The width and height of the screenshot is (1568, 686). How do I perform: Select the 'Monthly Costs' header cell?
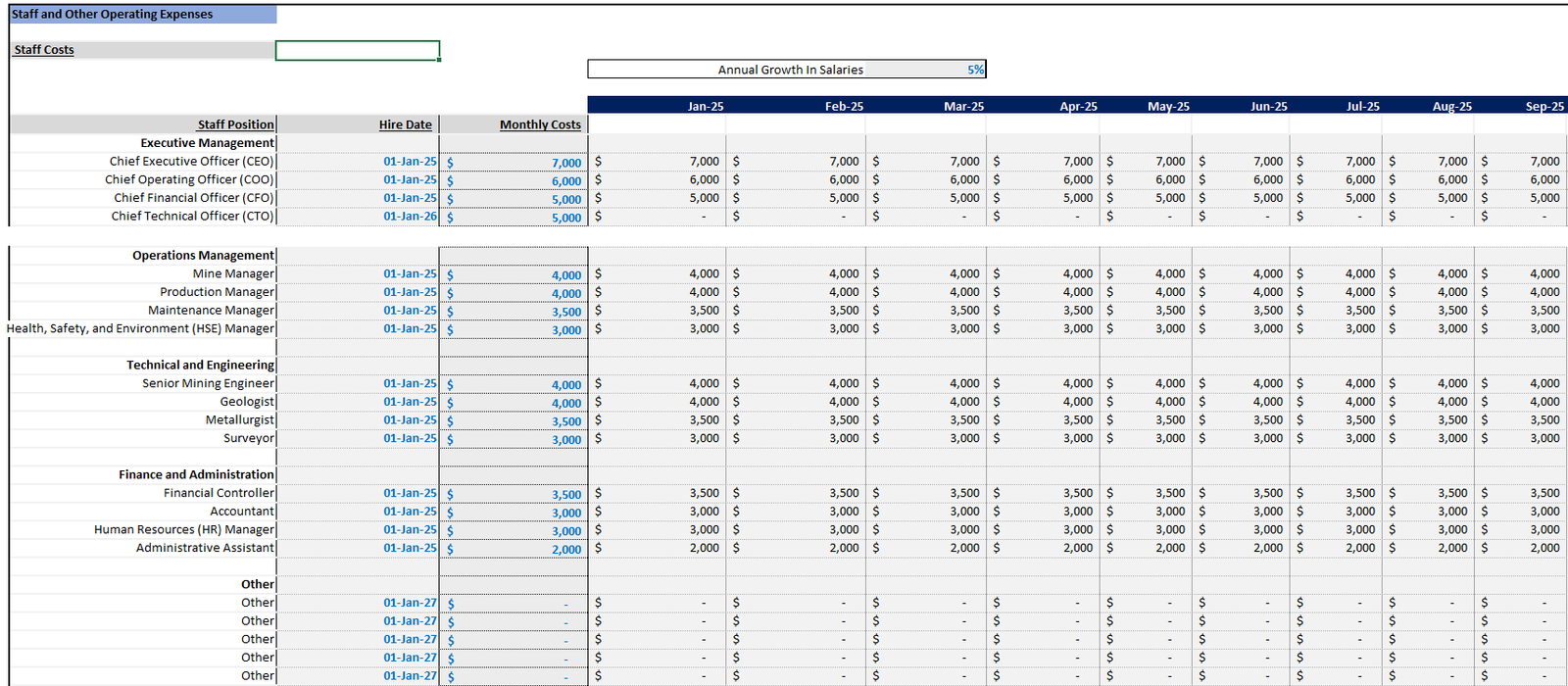click(x=514, y=124)
